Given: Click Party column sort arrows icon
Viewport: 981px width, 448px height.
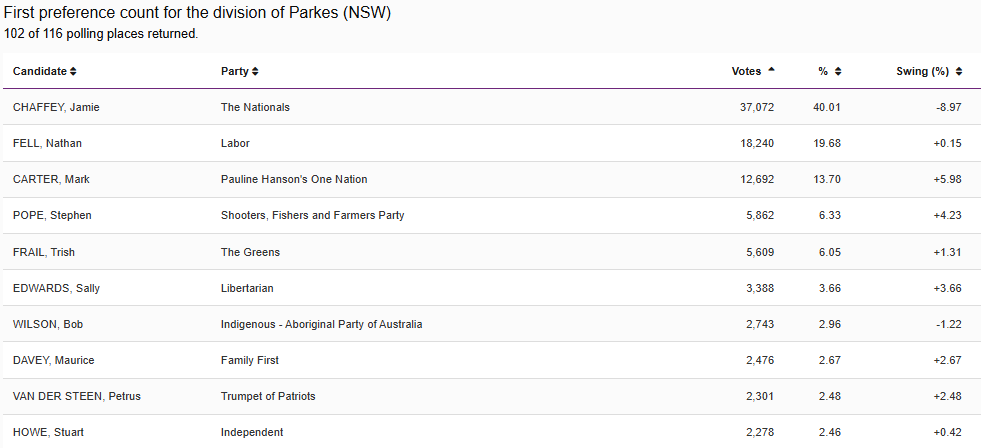Looking at the screenshot, I should pyautogui.click(x=255, y=72).
